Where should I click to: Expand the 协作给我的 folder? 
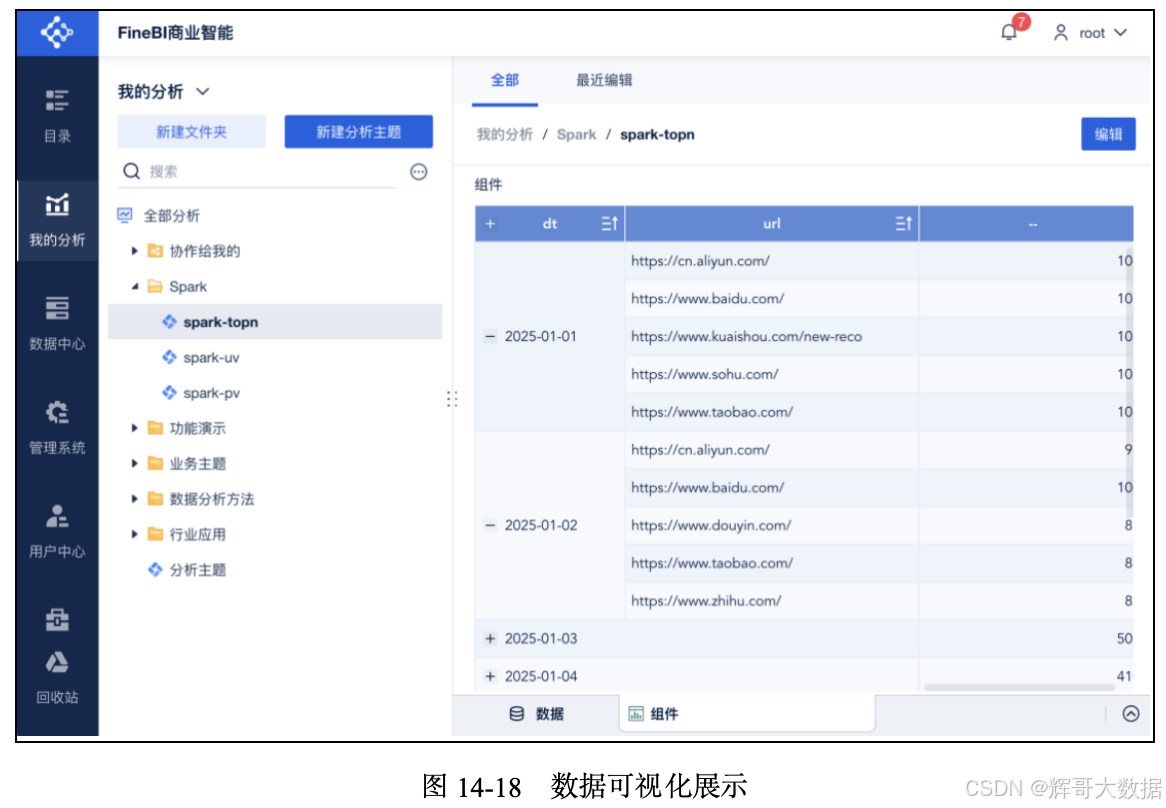point(135,251)
